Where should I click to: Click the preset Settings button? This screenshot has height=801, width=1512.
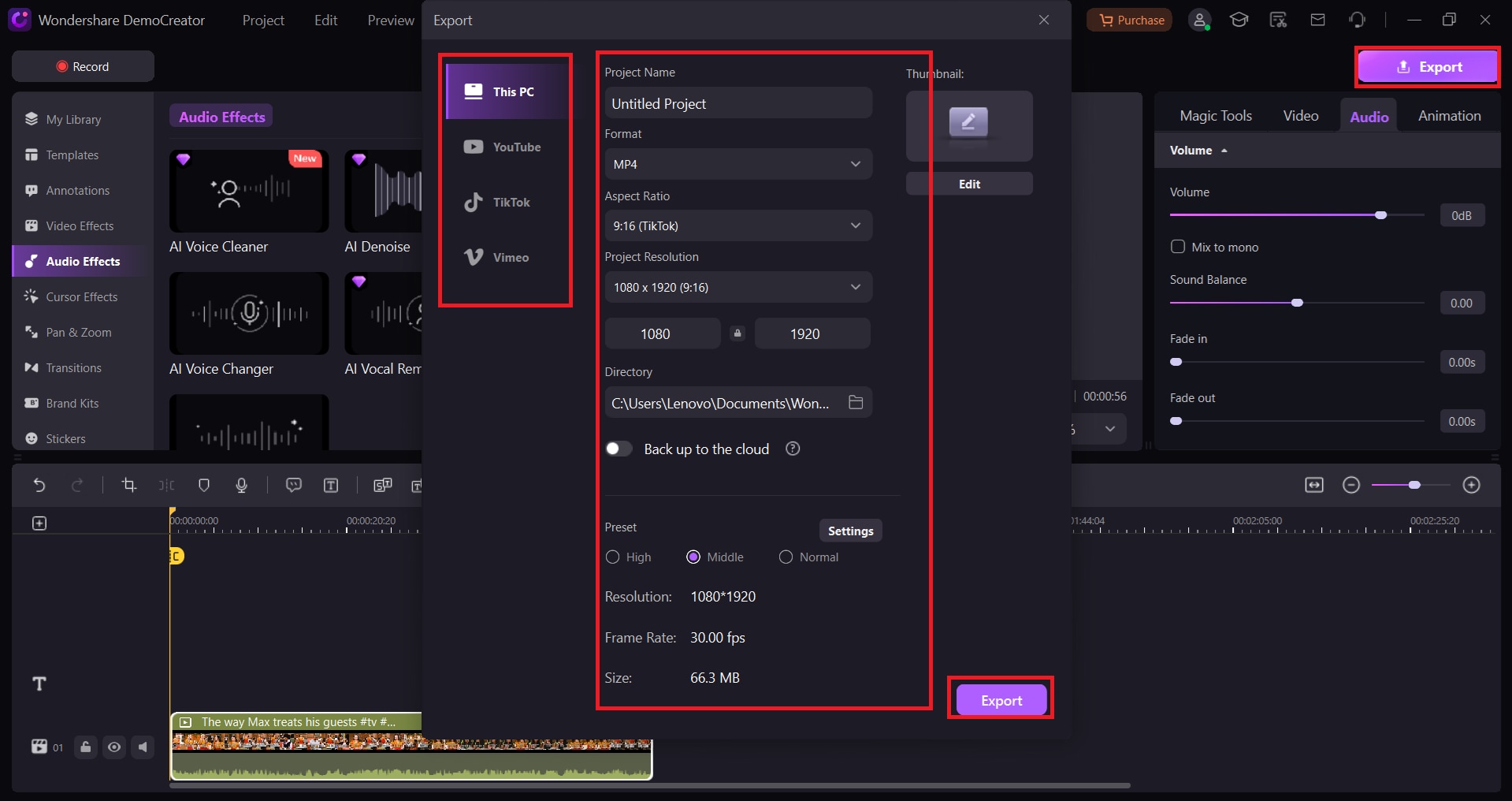tap(850, 531)
